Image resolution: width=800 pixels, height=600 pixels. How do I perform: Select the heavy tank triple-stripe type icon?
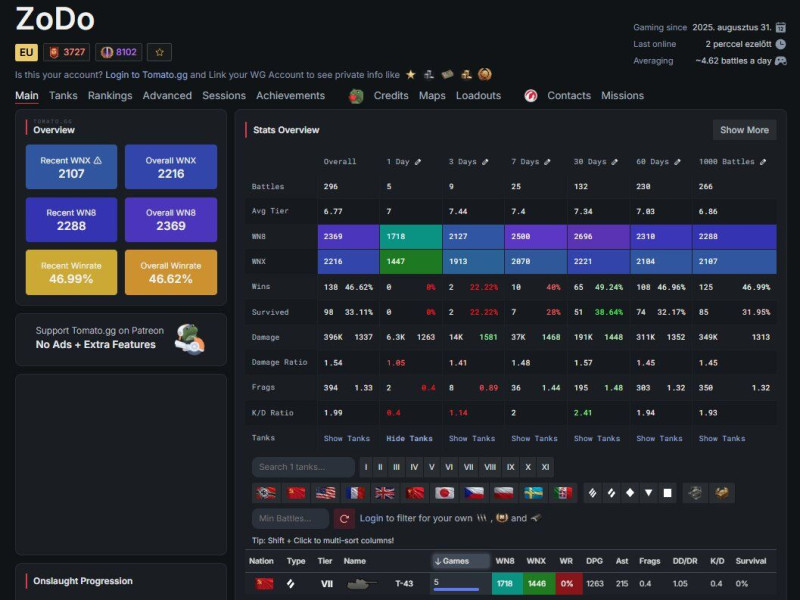[592, 493]
